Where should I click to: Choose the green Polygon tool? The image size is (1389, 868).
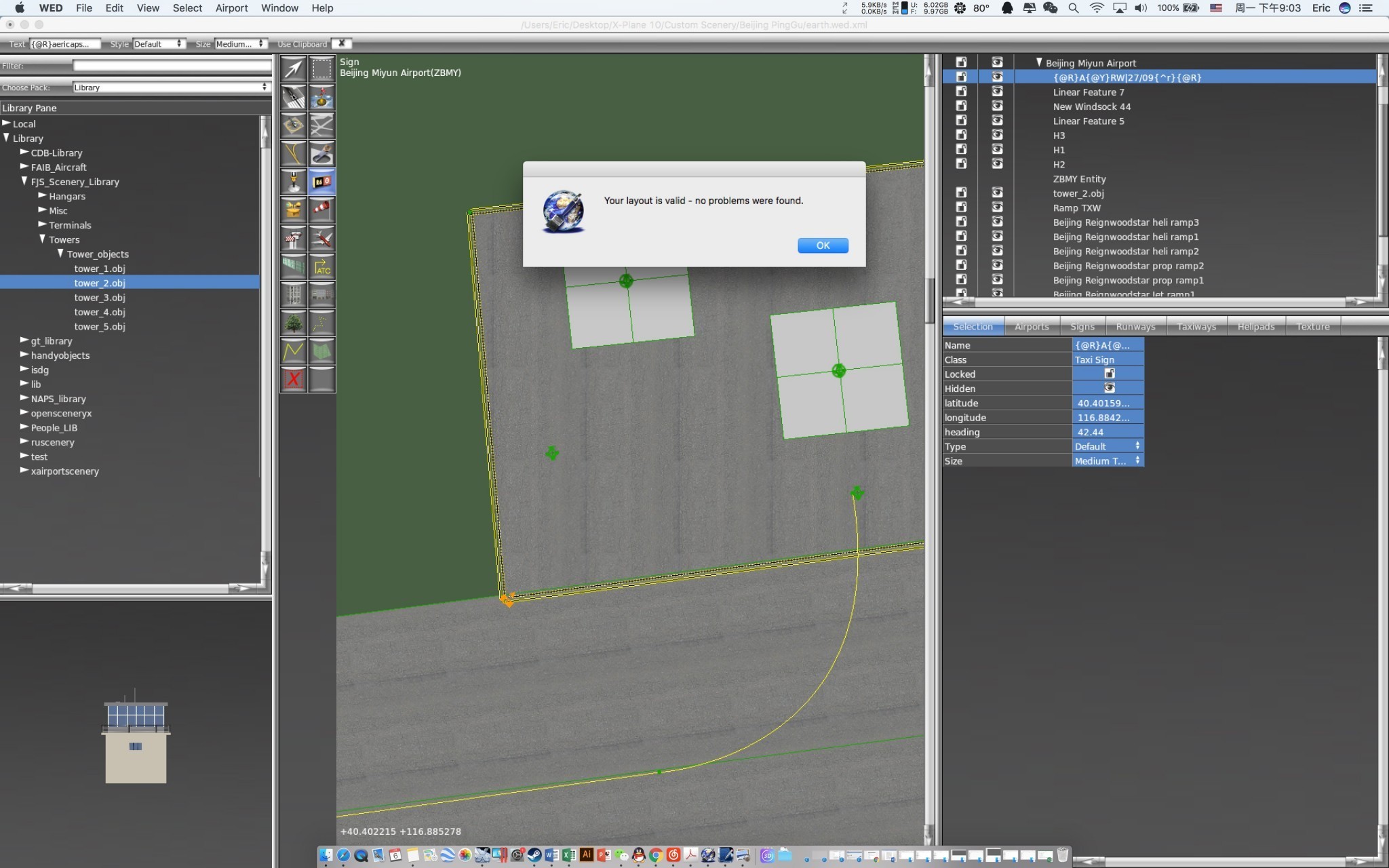click(321, 351)
